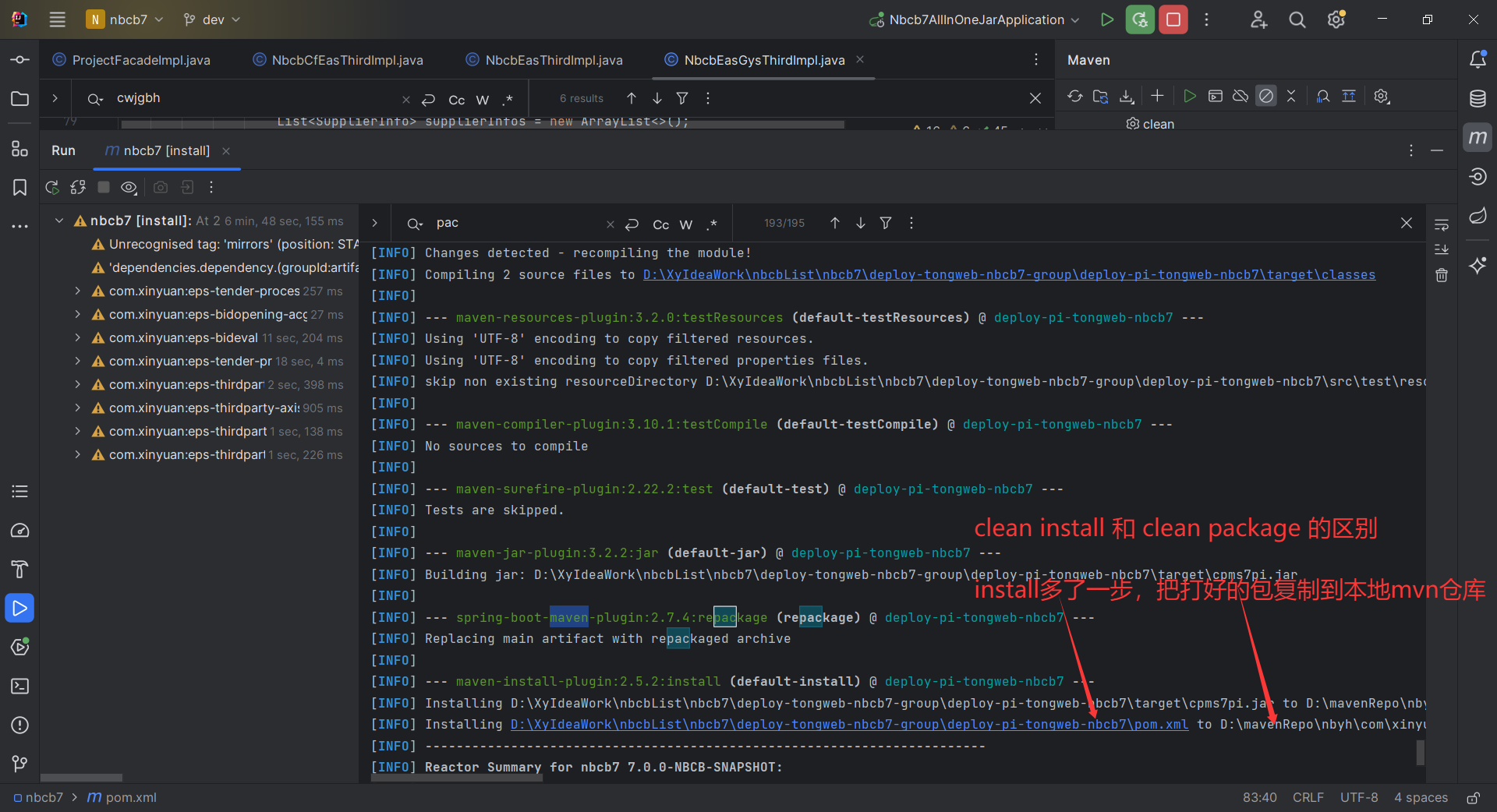Viewport: 1497px width, 812px height.
Task: Click pom.xml breadcrumb in status bar
Action: click(122, 797)
